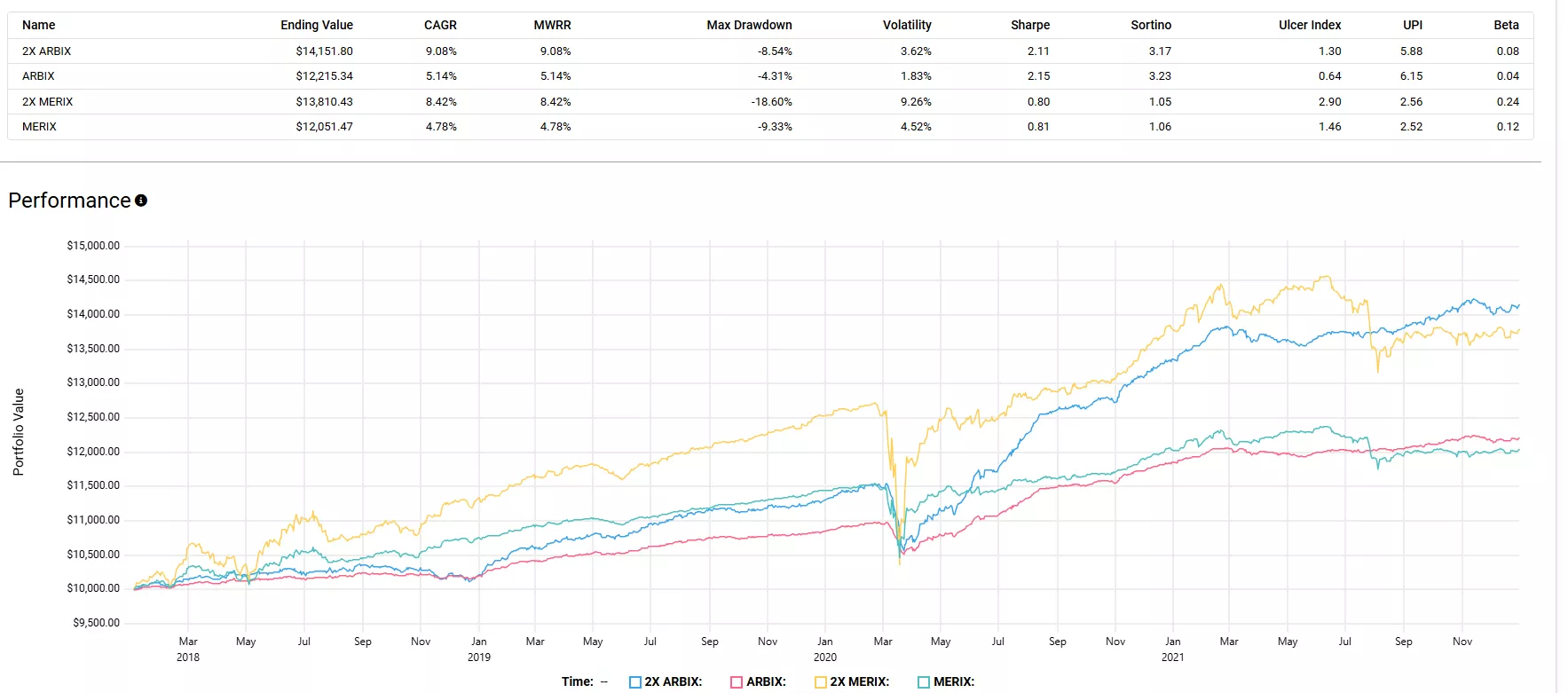Select the MWRR column header
Viewport: 1568px width, 693px height.
coord(552,25)
